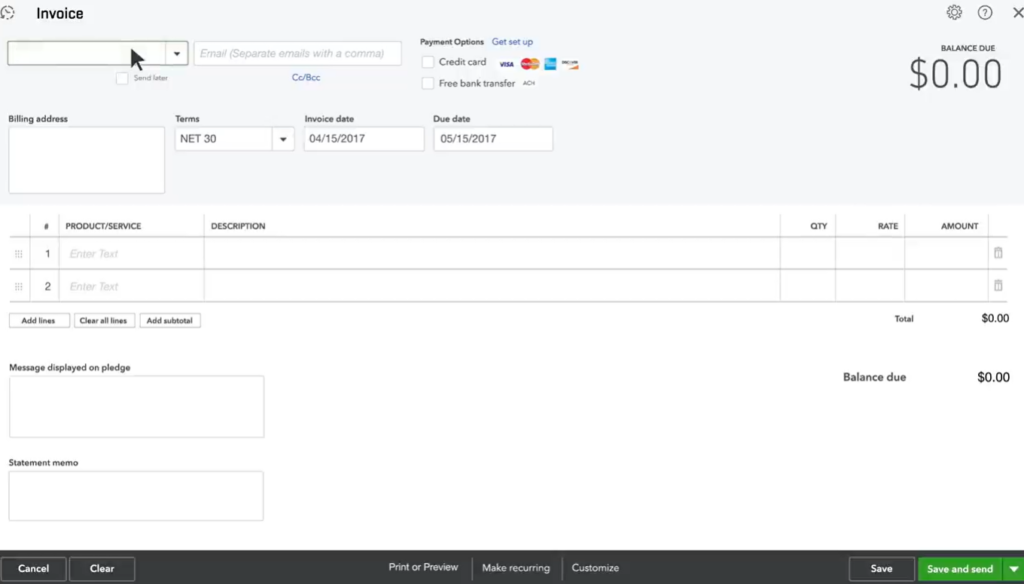Open the customer selection dropdown
This screenshot has height=584, width=1024.
[x=177, y=53]
